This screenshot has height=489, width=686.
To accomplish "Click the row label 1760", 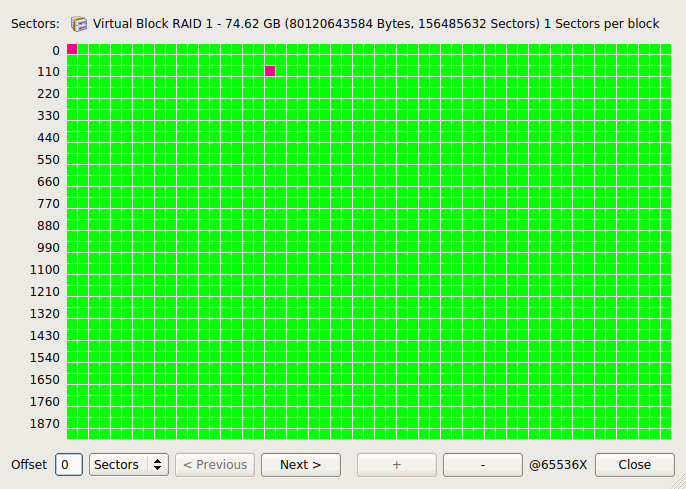I will pos(45,402).
